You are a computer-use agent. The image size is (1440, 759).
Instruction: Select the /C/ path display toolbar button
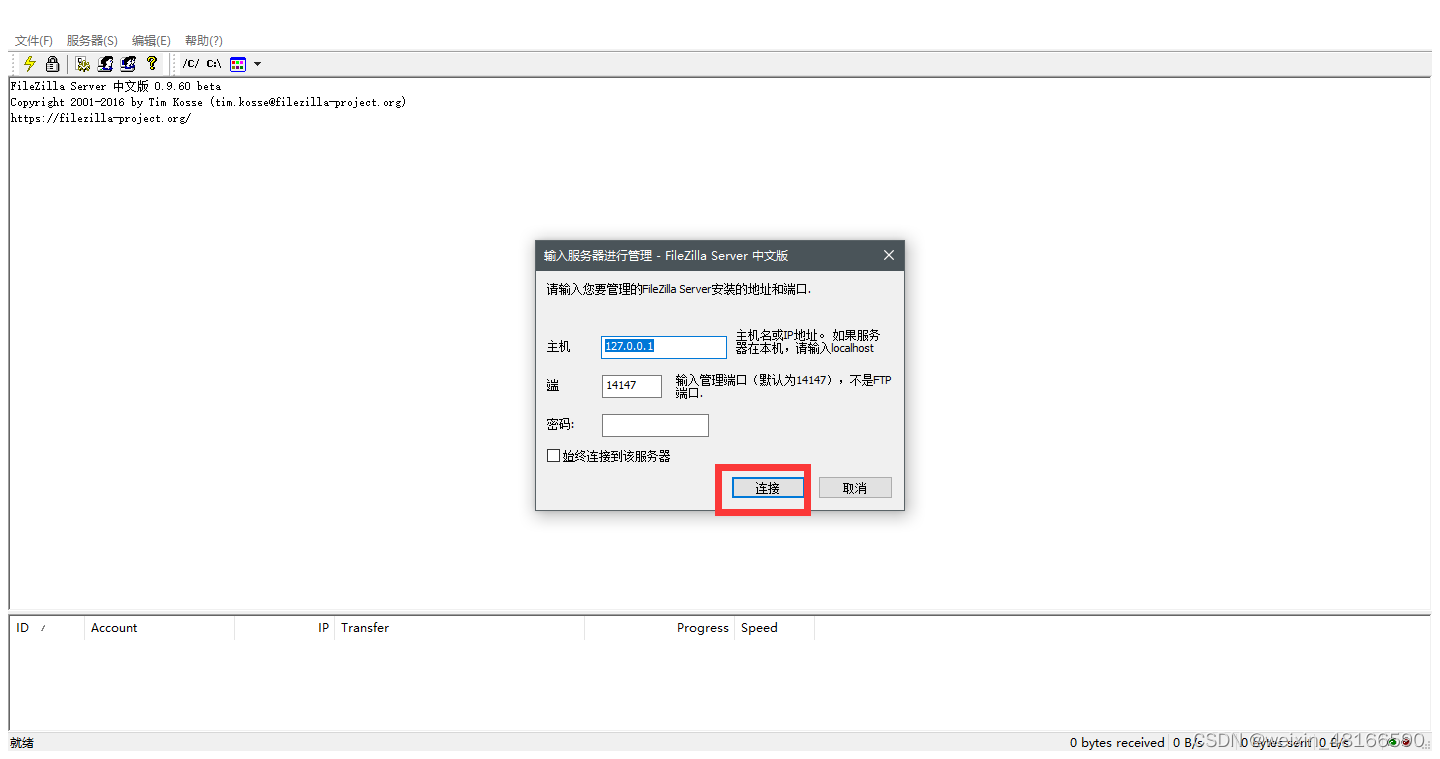pyautogui.click(x=191, y=64)
